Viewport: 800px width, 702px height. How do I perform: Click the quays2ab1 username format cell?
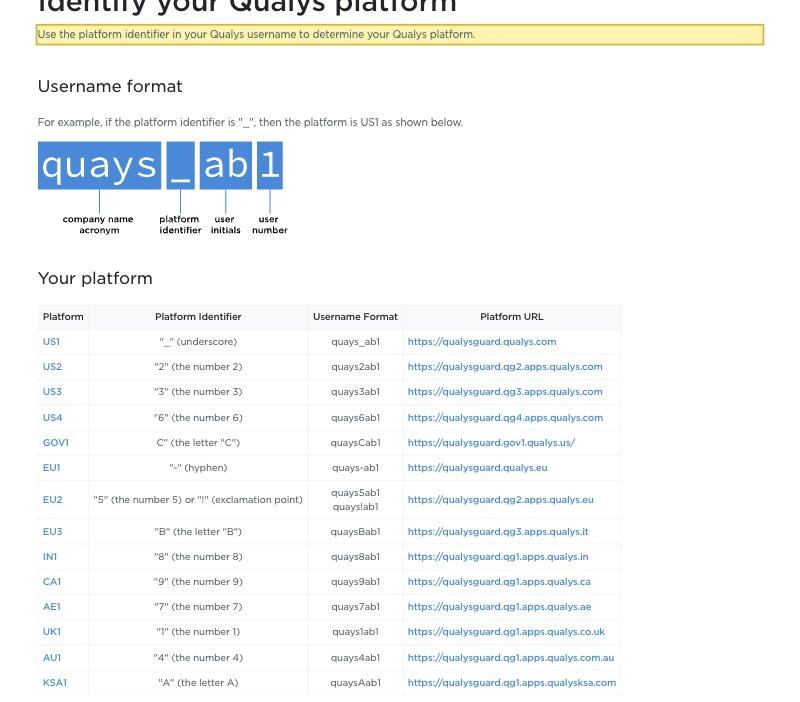[355, 366]
